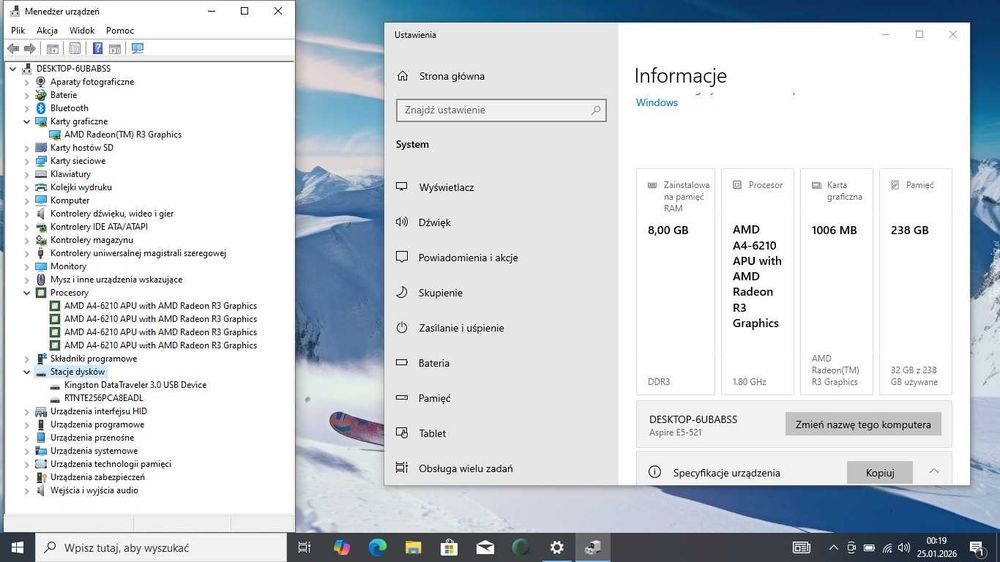The height and width of the screenshot is (562, 1000).
Task: Open Bateria settings page
Action: (x=434, y=363)
